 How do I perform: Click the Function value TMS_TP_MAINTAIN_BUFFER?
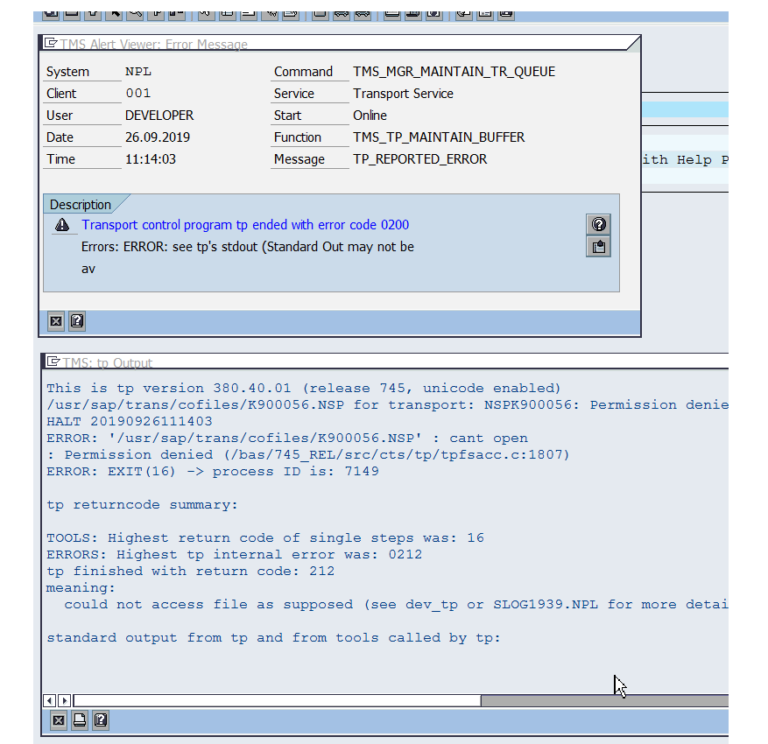[439, 137]
